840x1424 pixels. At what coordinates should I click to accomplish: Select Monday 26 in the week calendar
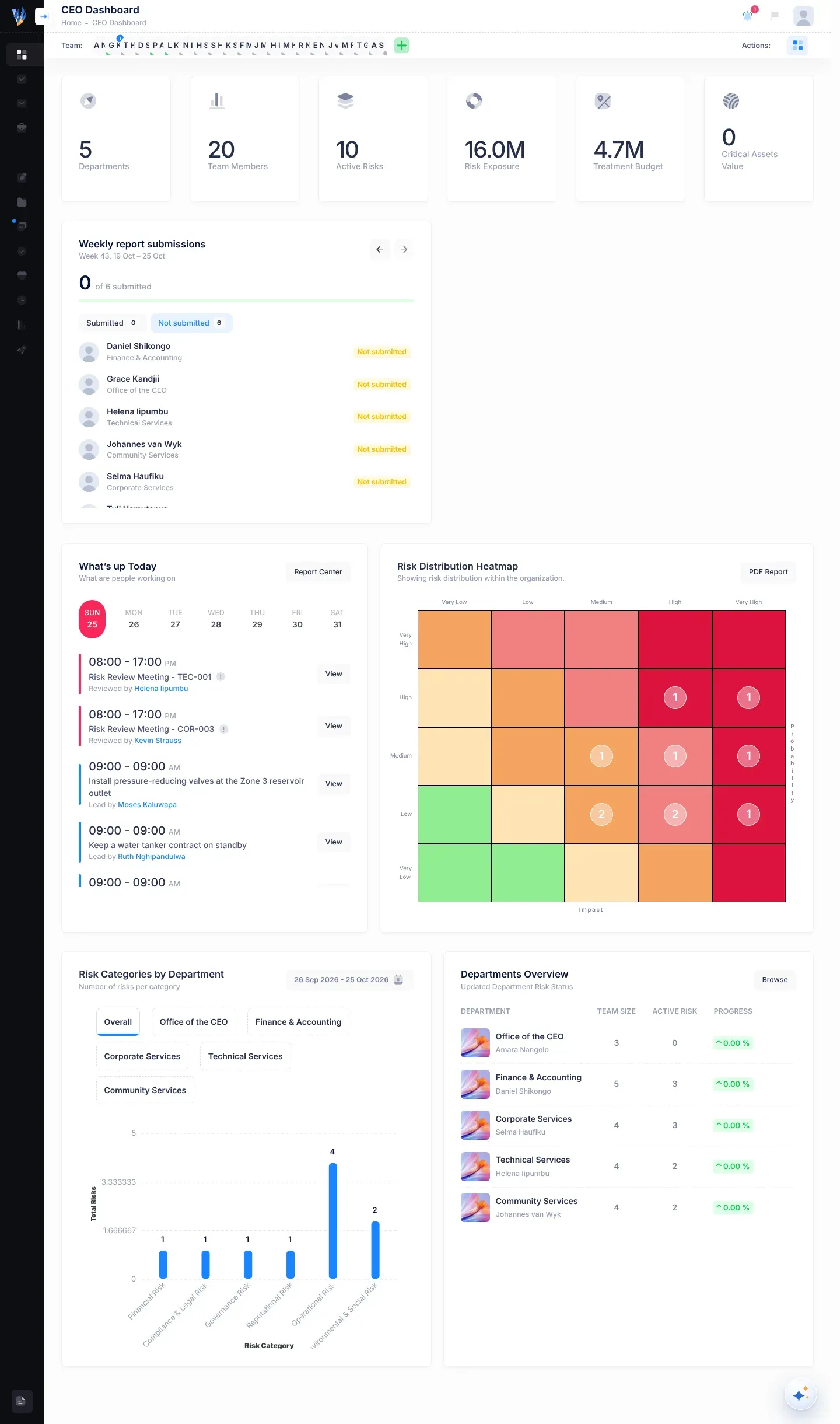tap(134, 619)
